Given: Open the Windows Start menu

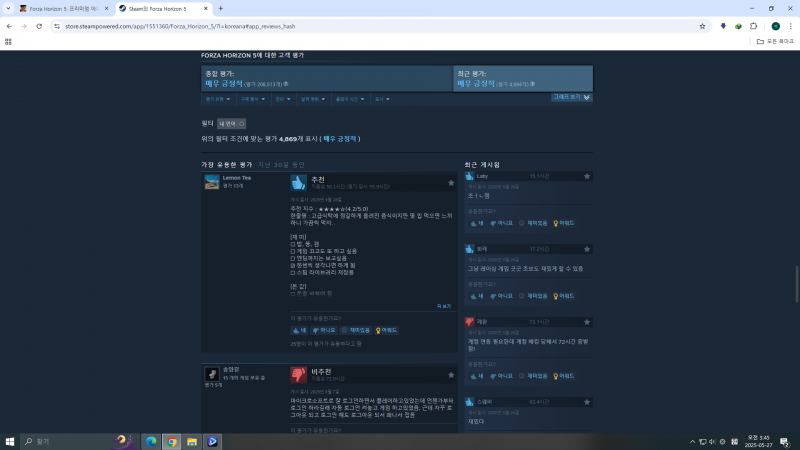Looking at the screenshot, I should [x=10, y=441].
